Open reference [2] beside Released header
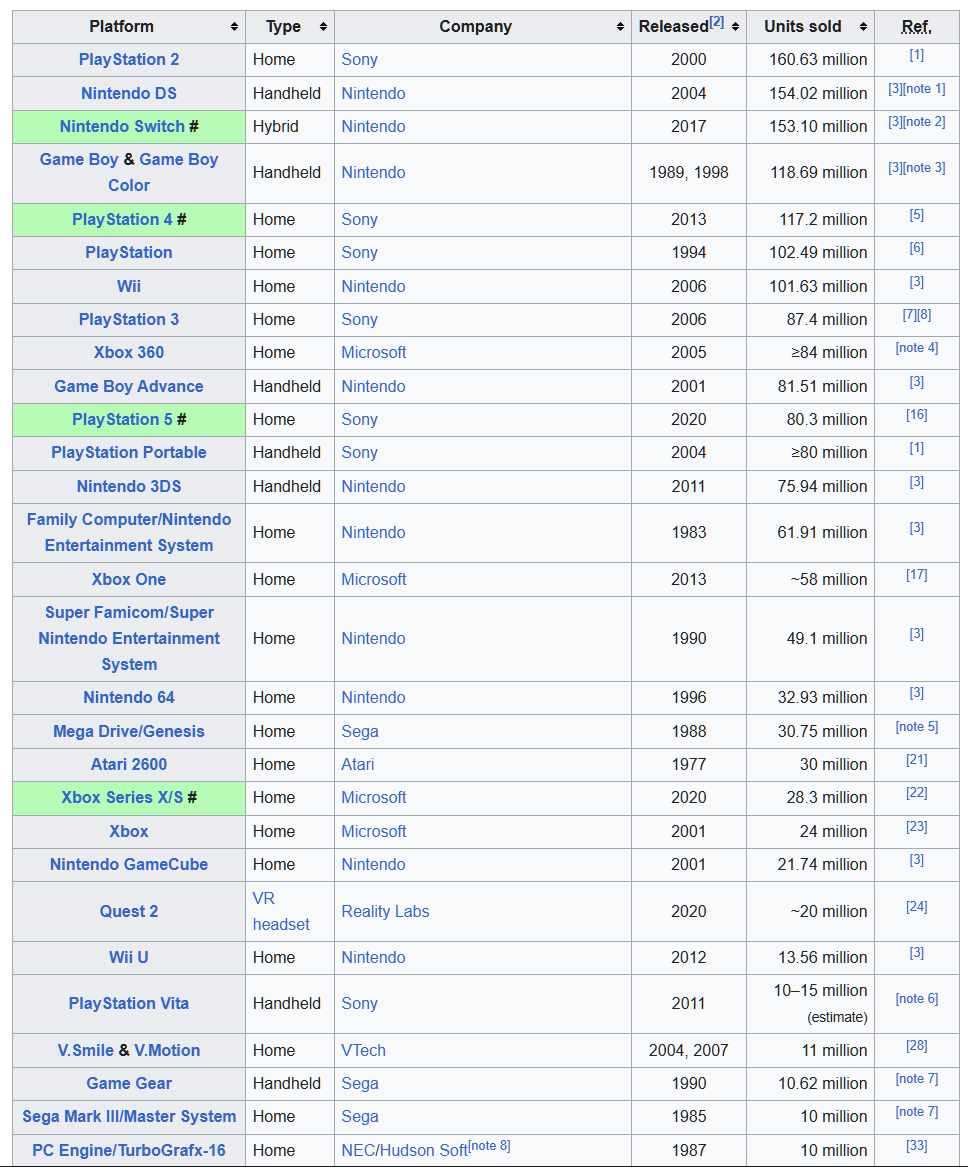This screenshot has width=968, height=1167. click(x=717, y=22)
